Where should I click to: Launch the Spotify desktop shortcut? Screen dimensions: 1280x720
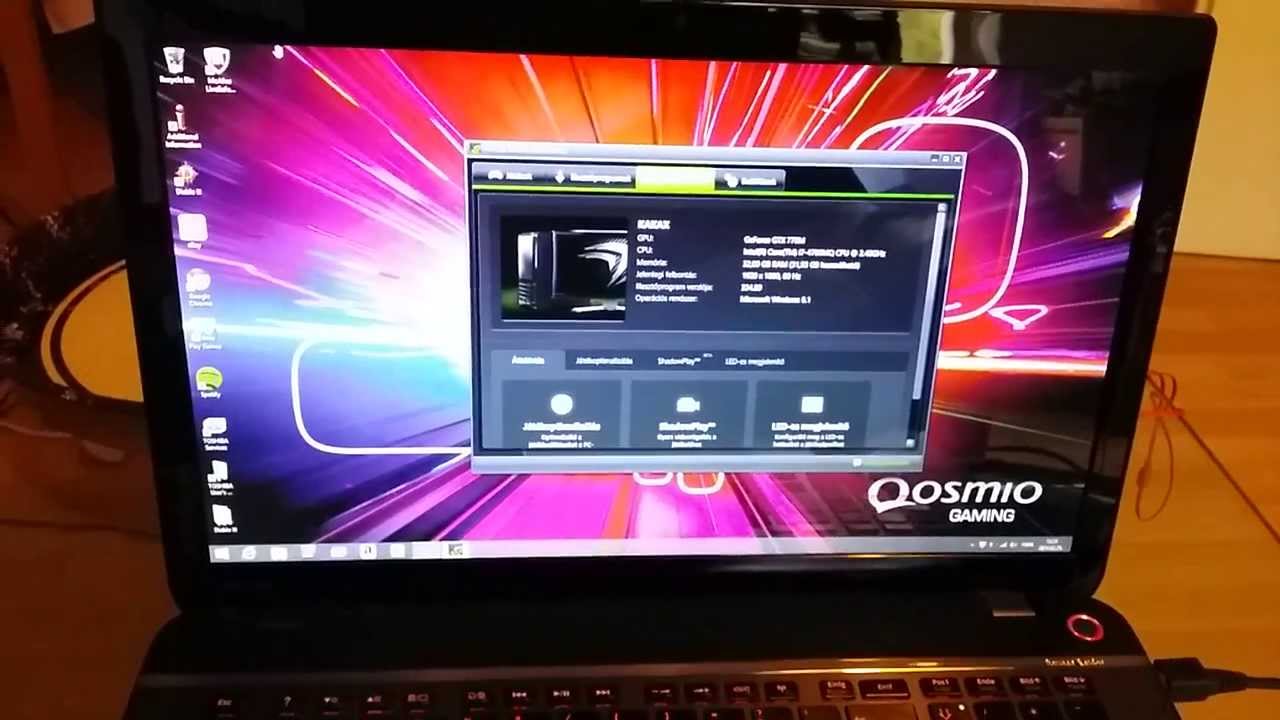pyautogui.click(x=209, y=384)
